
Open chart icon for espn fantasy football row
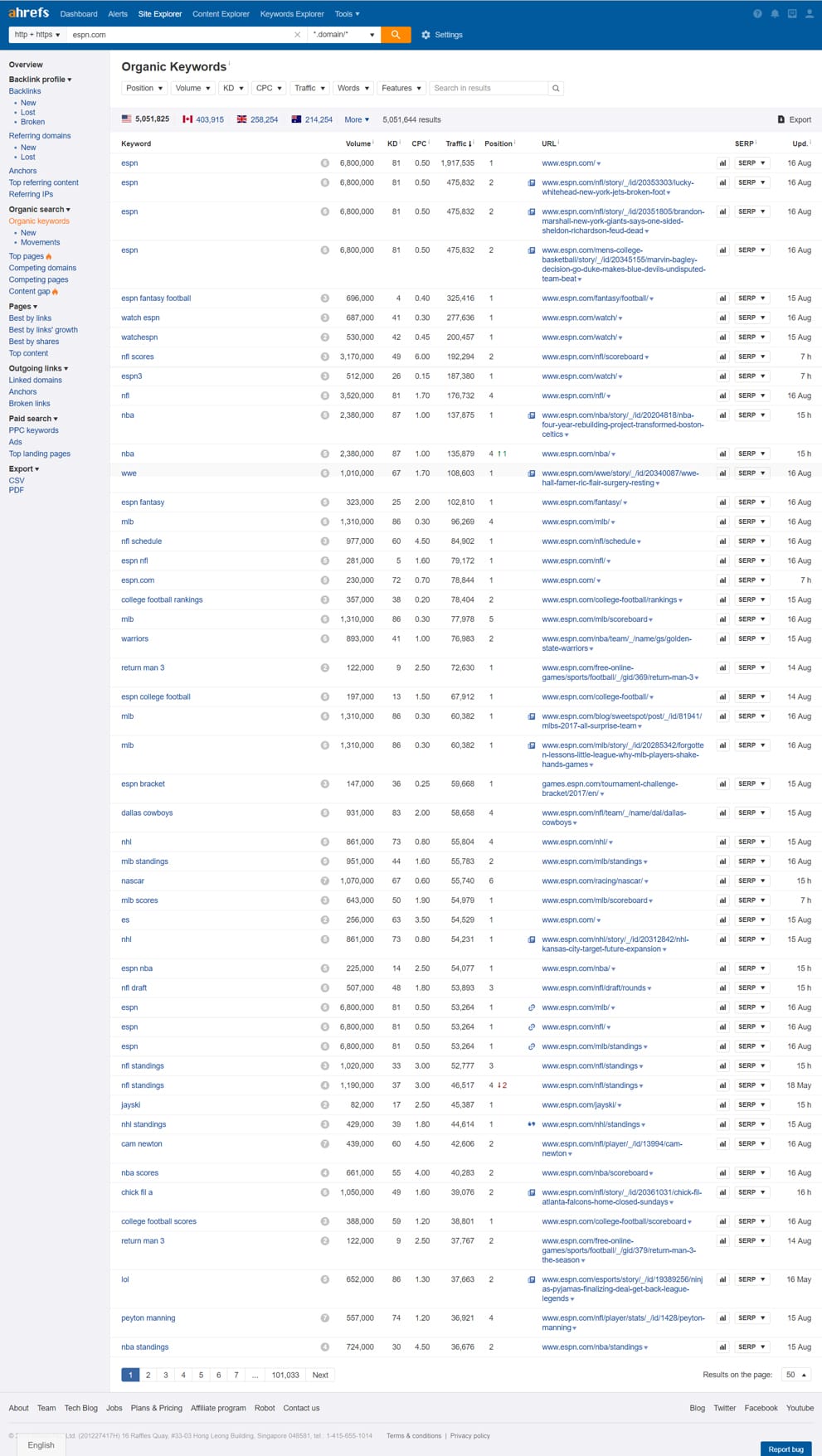click(722, 298)
